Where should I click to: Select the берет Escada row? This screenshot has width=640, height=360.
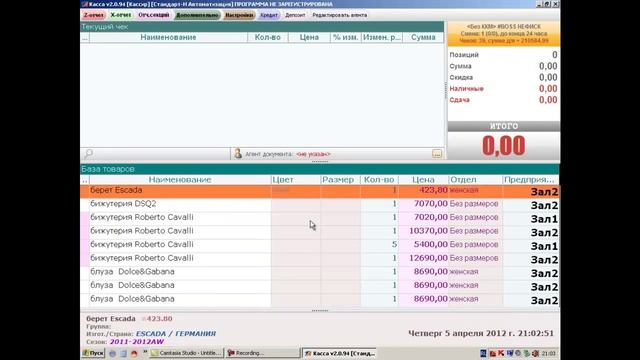tap(320, 191)
